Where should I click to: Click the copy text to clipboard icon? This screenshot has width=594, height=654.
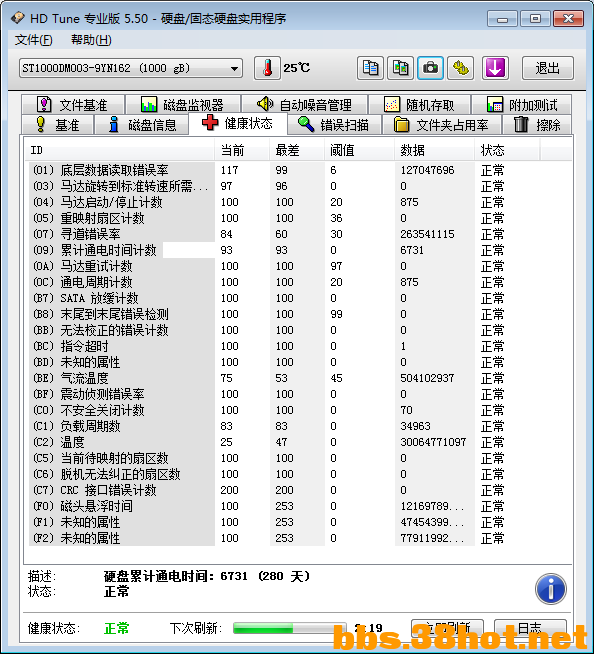click(x=370, y=68)
